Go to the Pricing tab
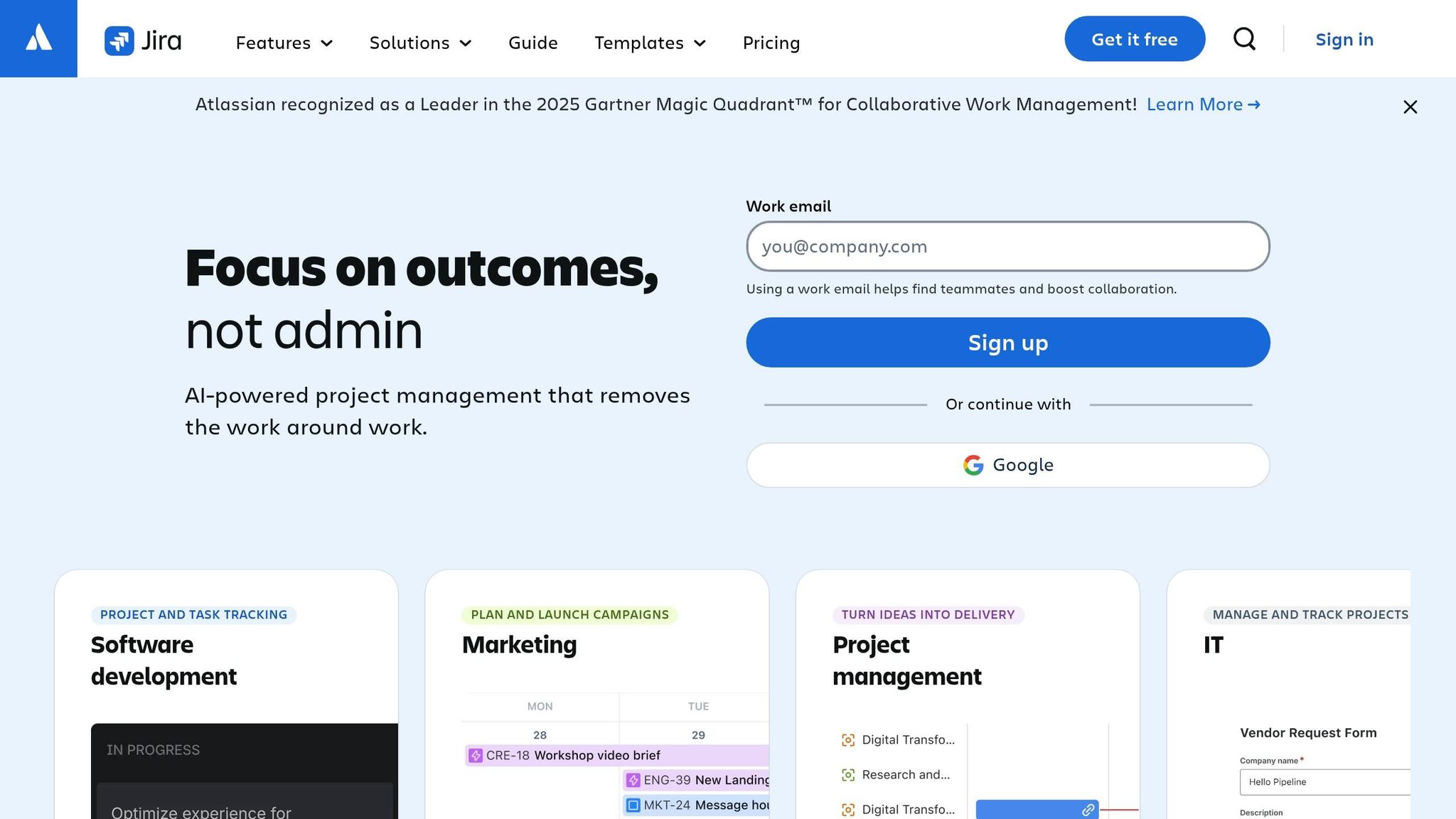1456x819 pixels. click(771, 43)
